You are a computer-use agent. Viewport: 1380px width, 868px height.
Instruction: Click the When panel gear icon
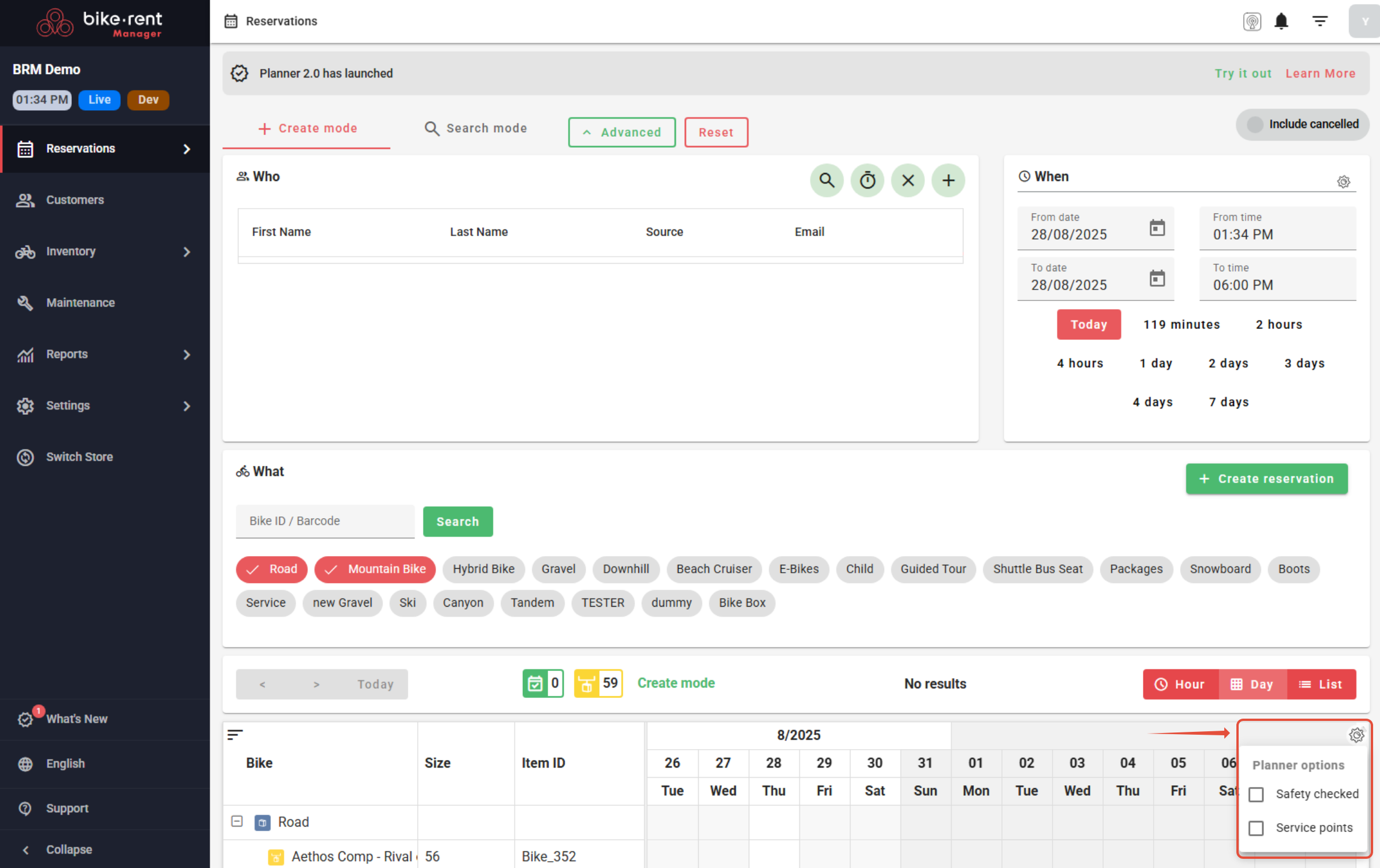pos(1343,182)
